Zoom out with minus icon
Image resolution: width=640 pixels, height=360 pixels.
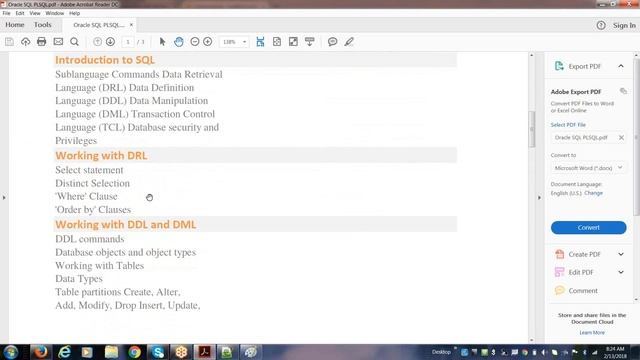195,42
